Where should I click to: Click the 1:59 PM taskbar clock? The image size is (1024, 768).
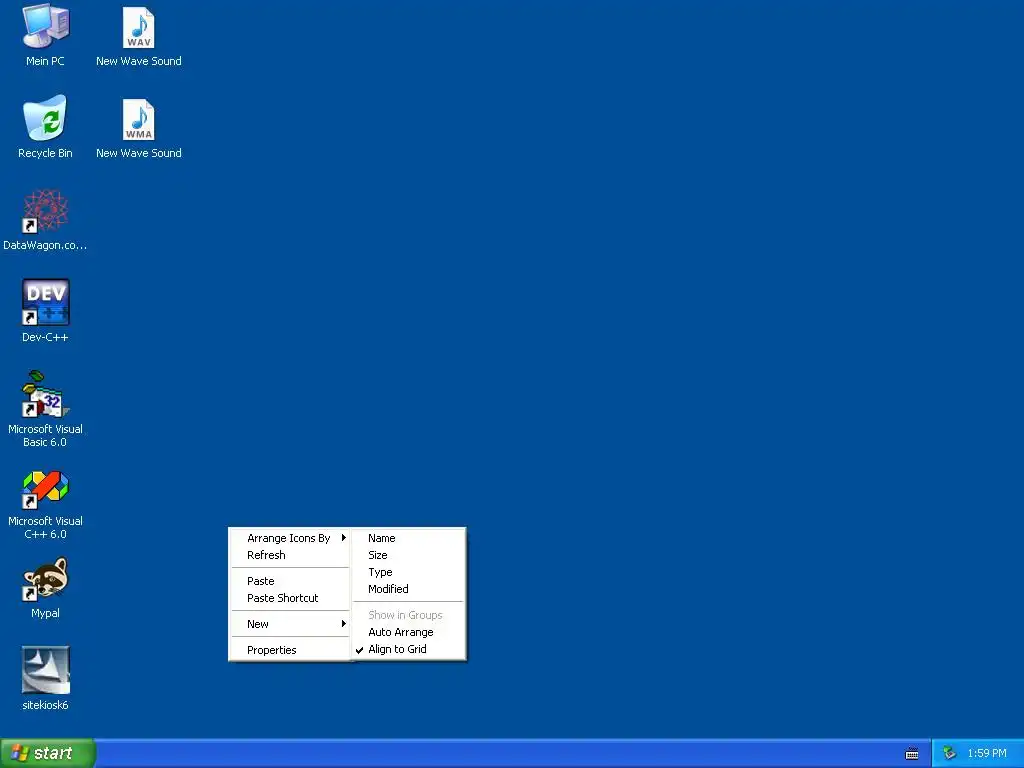pyautogui.click(x=987, y=753)
